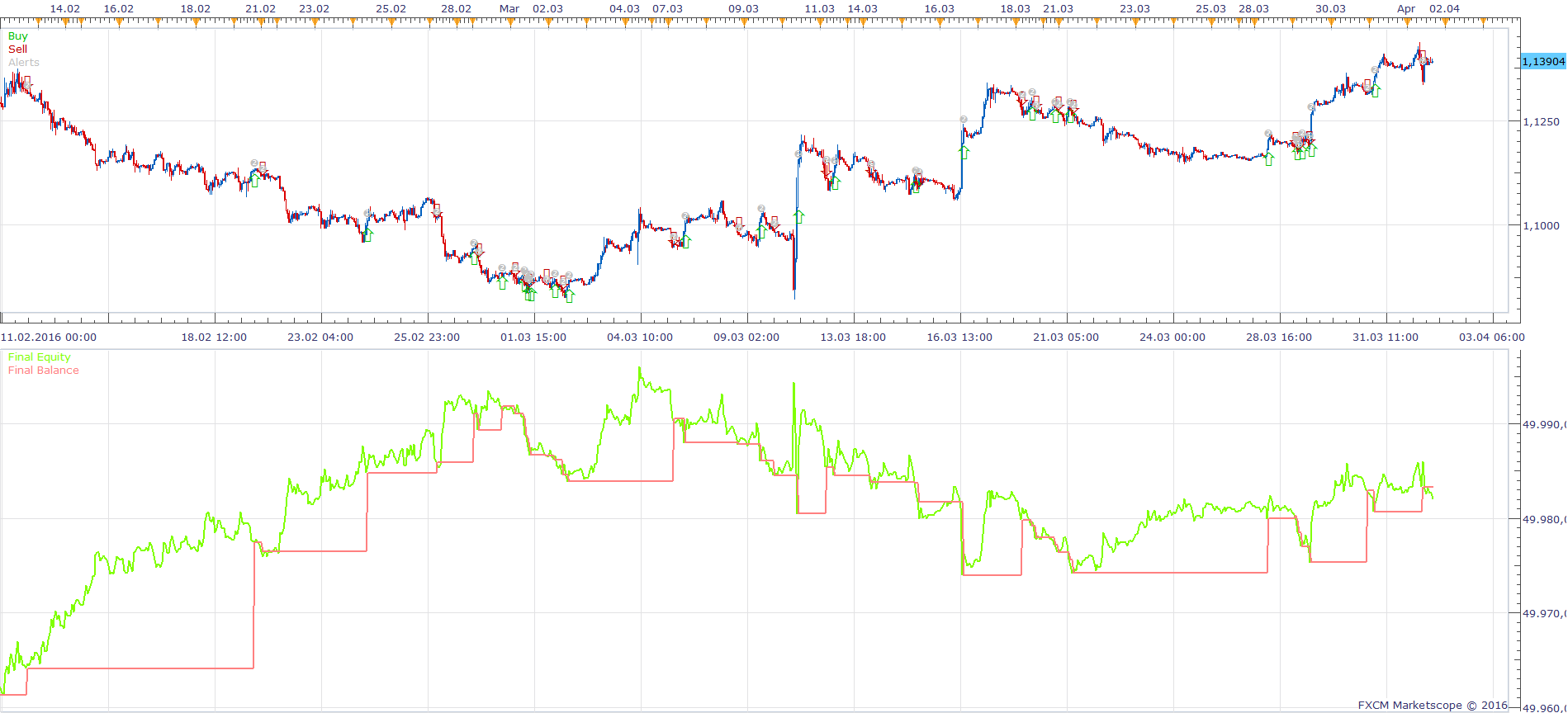1568x713 pixels.
Task: Click the 31.03 11:00 time axis label
Action: (1386, 338)
